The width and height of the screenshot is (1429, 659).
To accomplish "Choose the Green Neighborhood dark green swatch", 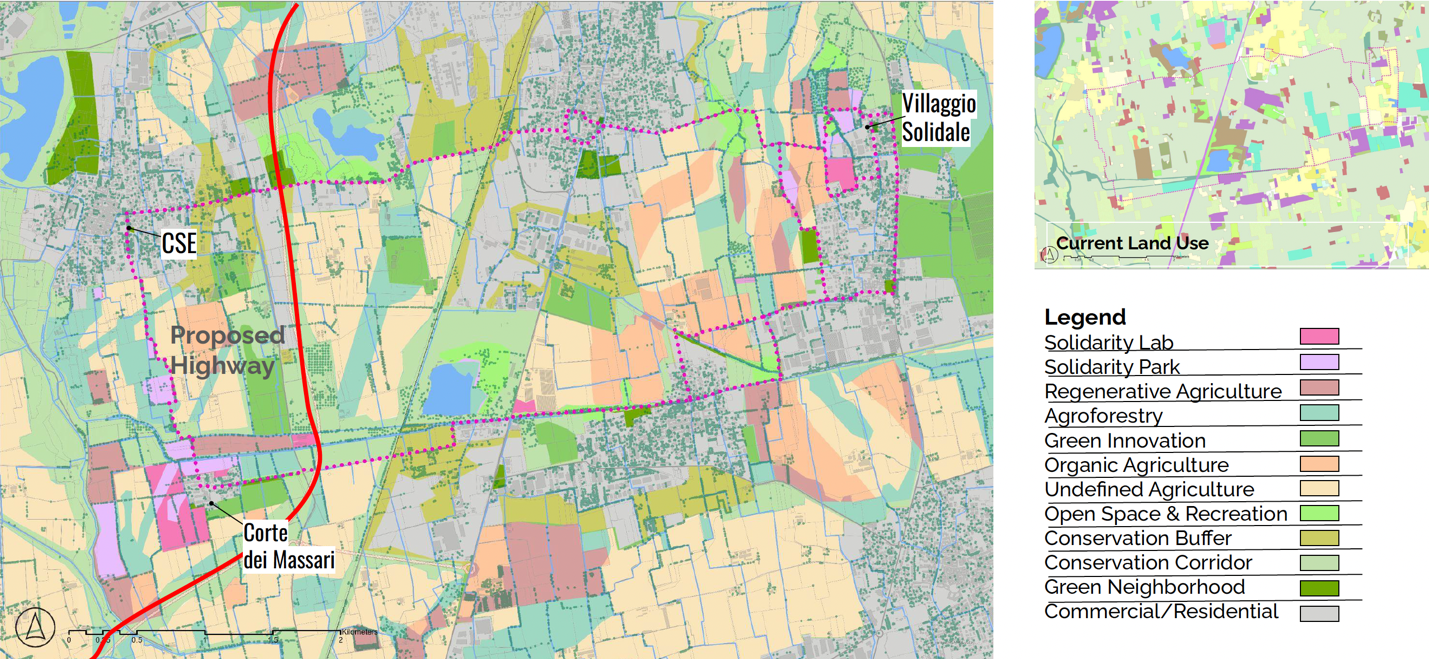I will (x=1319, y=588).
